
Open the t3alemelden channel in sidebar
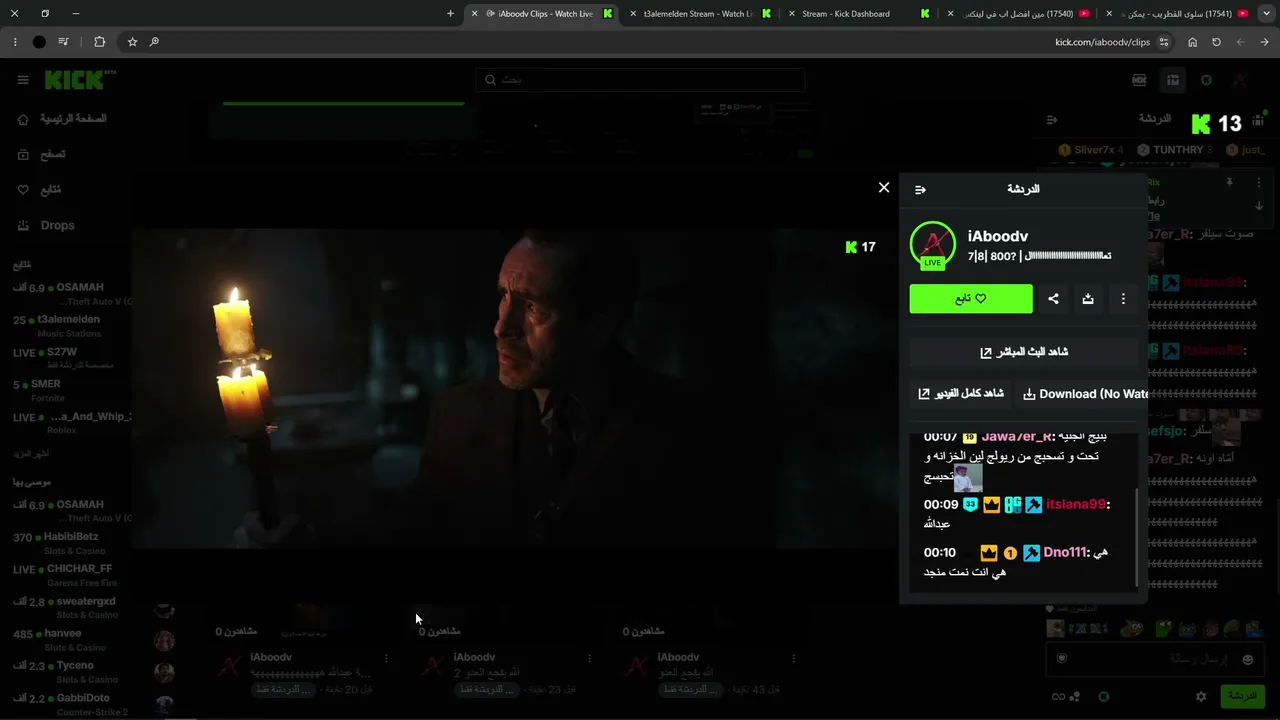(x=66, y=326)
